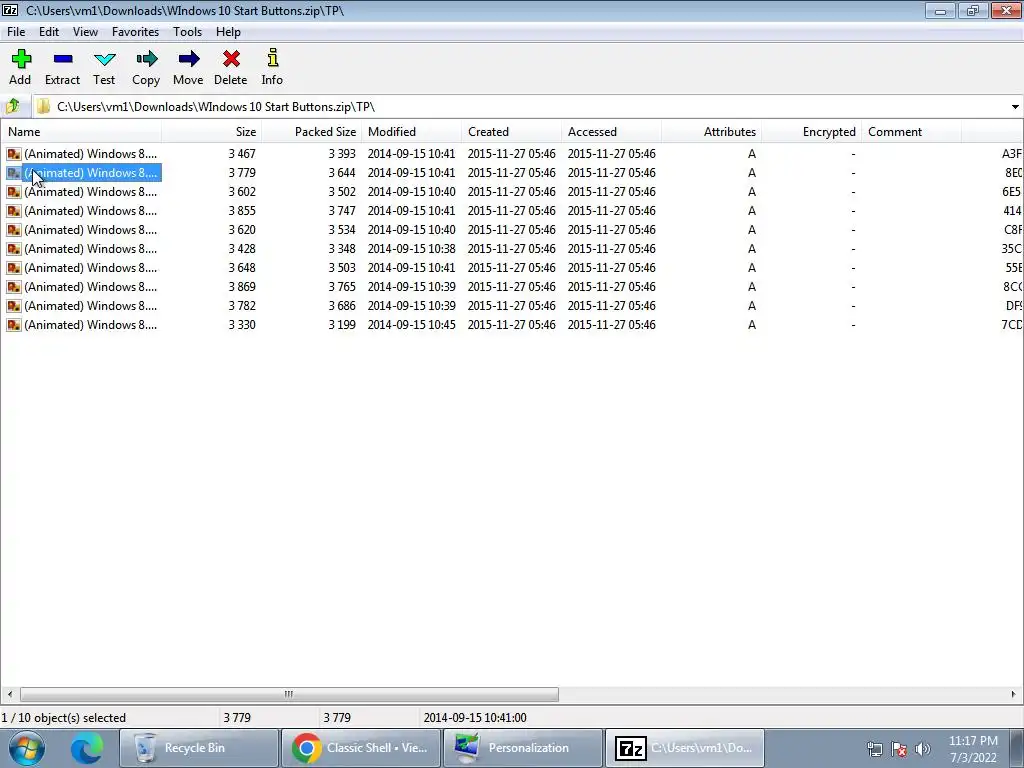This screenshot has height=768, width=1024.
Task: Sort by the Accessed column header
Action: point(611,131)
